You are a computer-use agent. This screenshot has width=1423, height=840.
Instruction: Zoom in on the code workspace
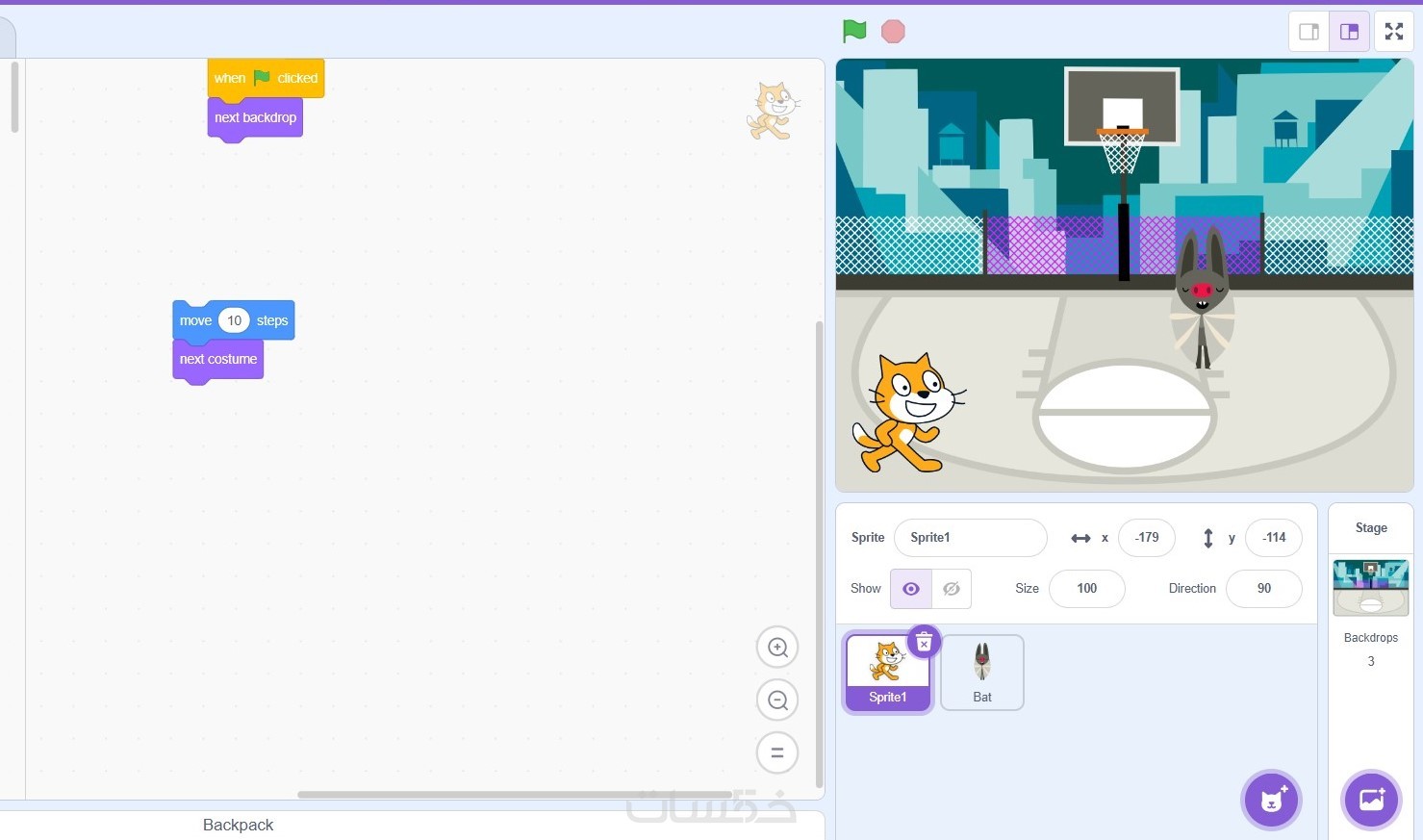(x=777, y=648)
